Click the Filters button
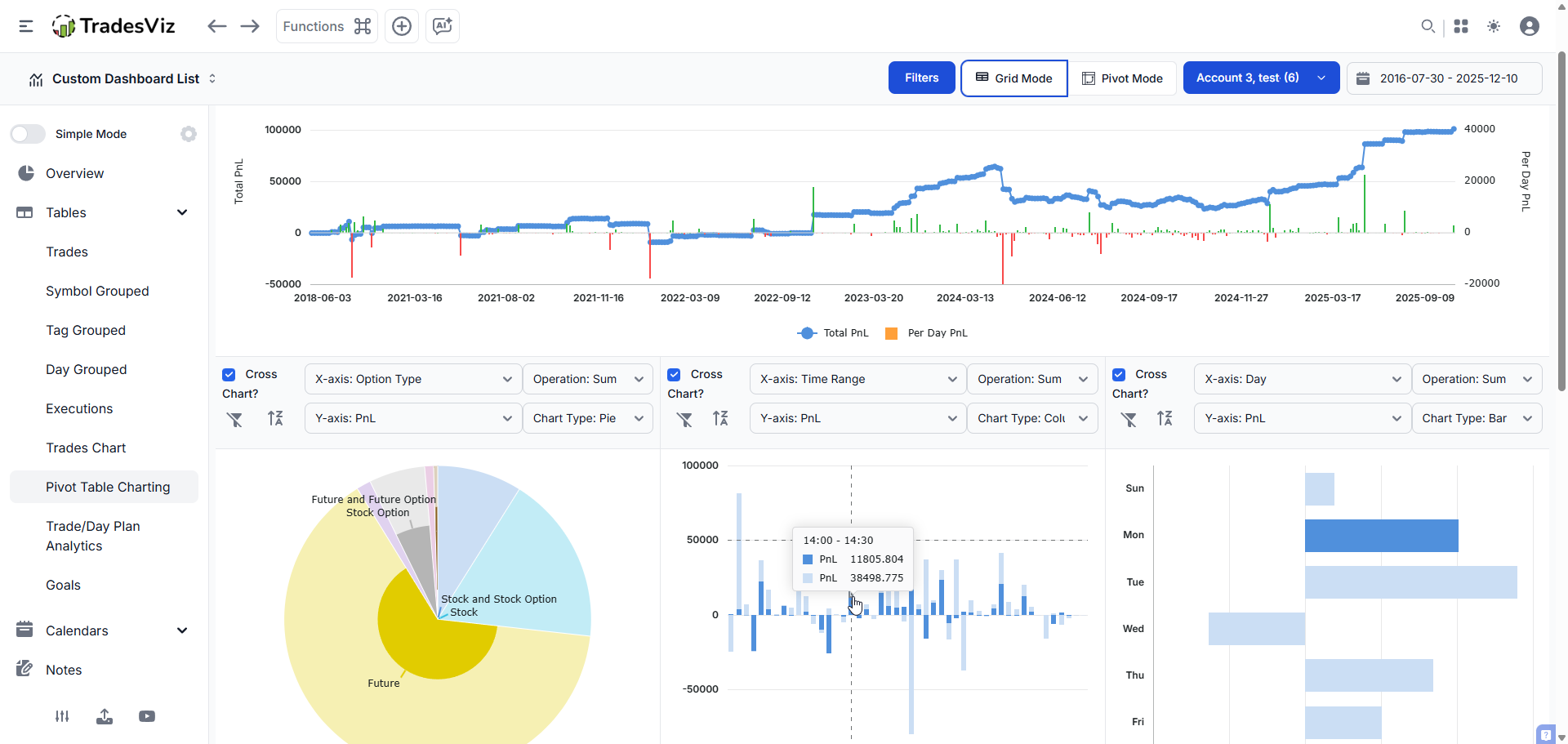Image resolution: width=1568 pixels, height=744 pixels. [x=921, y=78]
